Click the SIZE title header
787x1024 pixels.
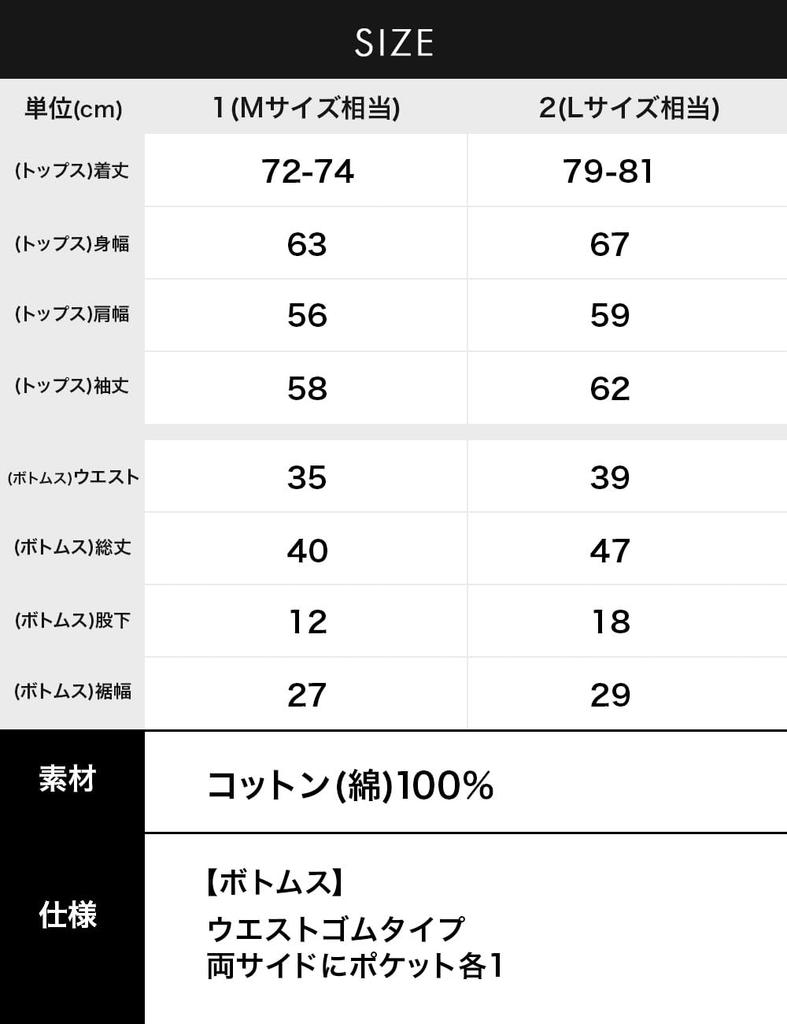pos(393,41)
